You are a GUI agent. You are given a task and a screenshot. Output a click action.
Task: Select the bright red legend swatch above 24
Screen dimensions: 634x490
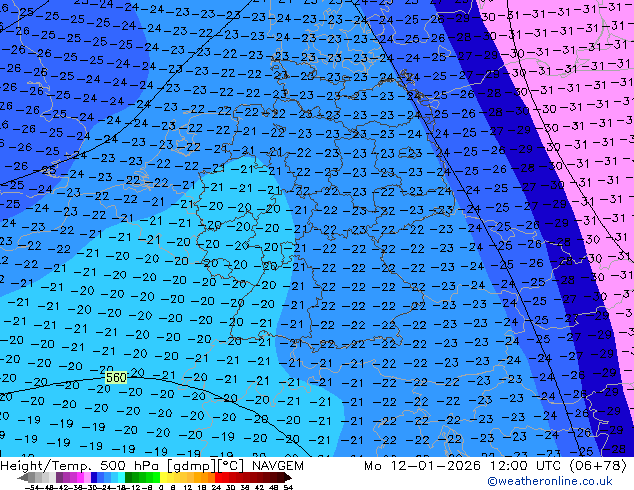218,477
